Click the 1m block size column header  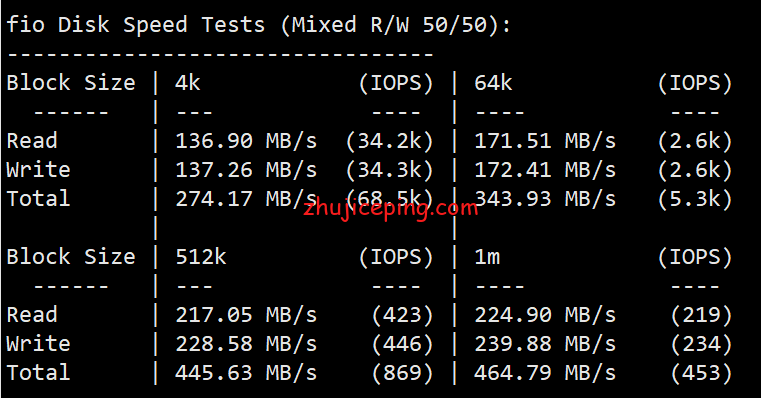tap(487, 257)
